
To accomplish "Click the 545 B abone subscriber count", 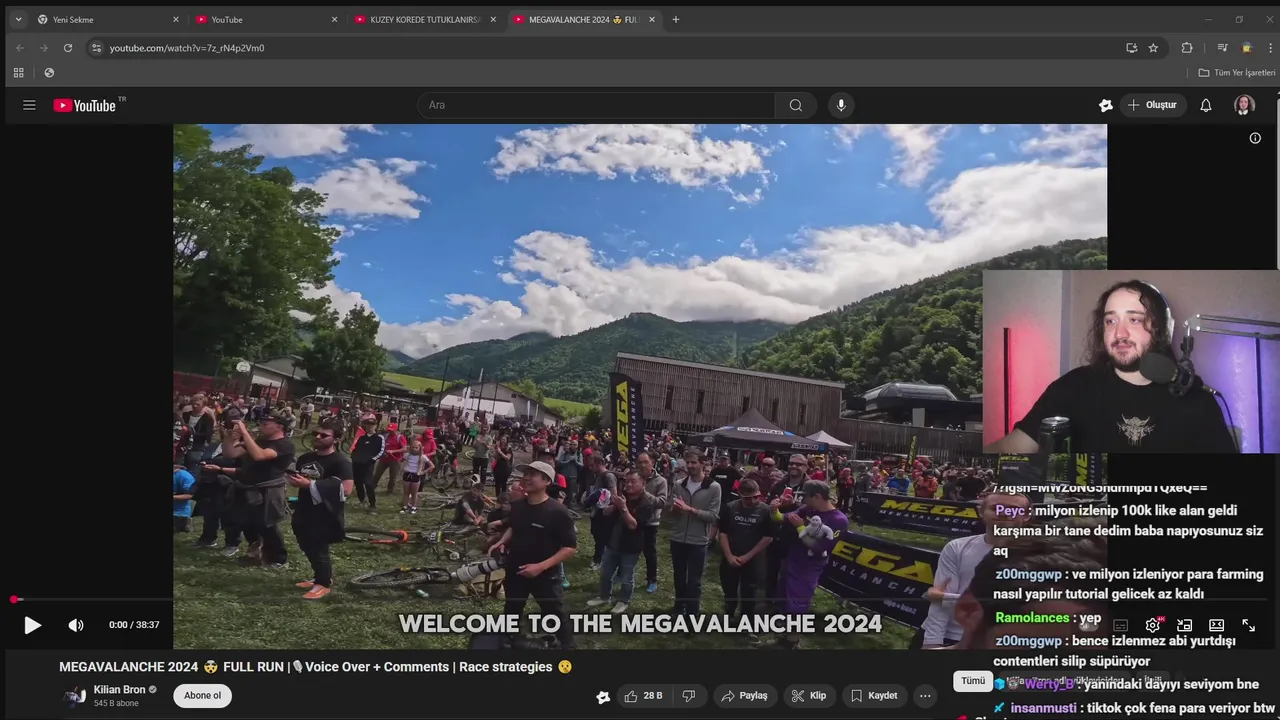I will (x=116, y=704).
